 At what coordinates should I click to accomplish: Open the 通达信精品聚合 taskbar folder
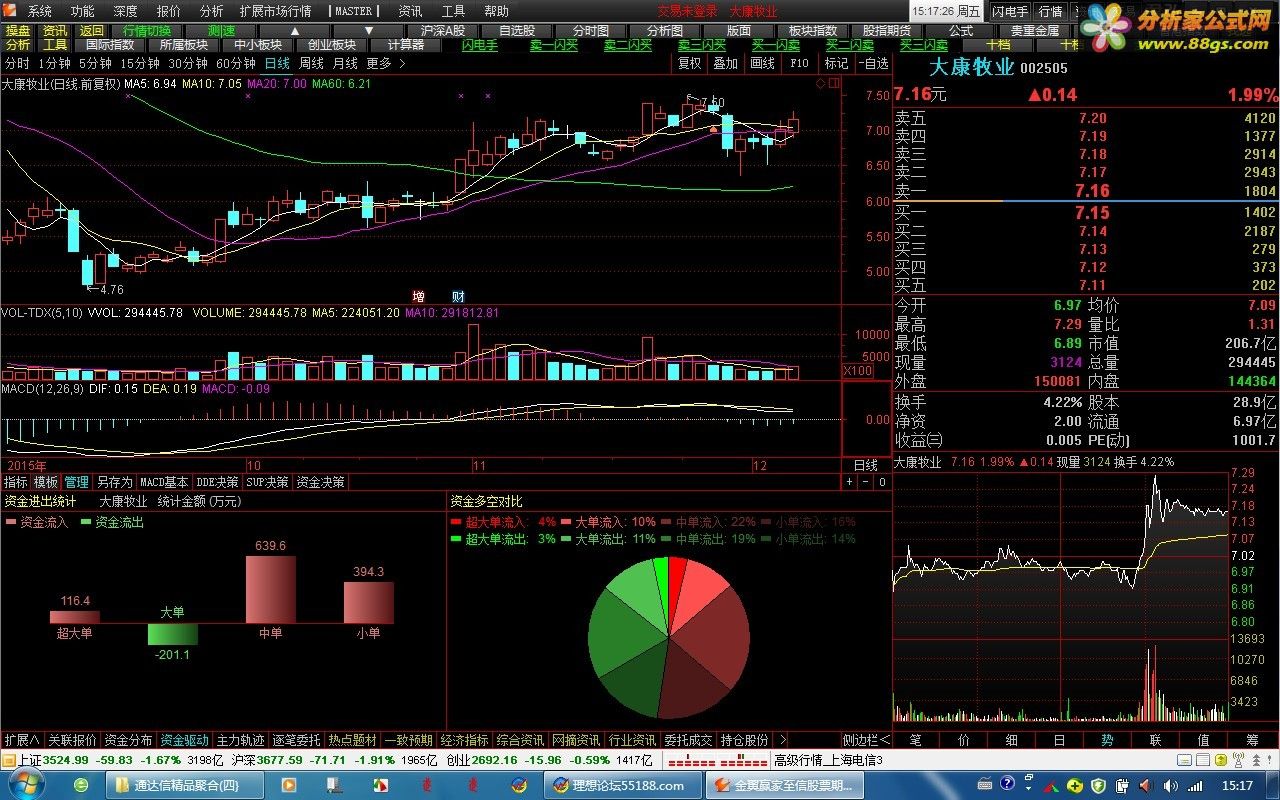[x=186, y=786]
